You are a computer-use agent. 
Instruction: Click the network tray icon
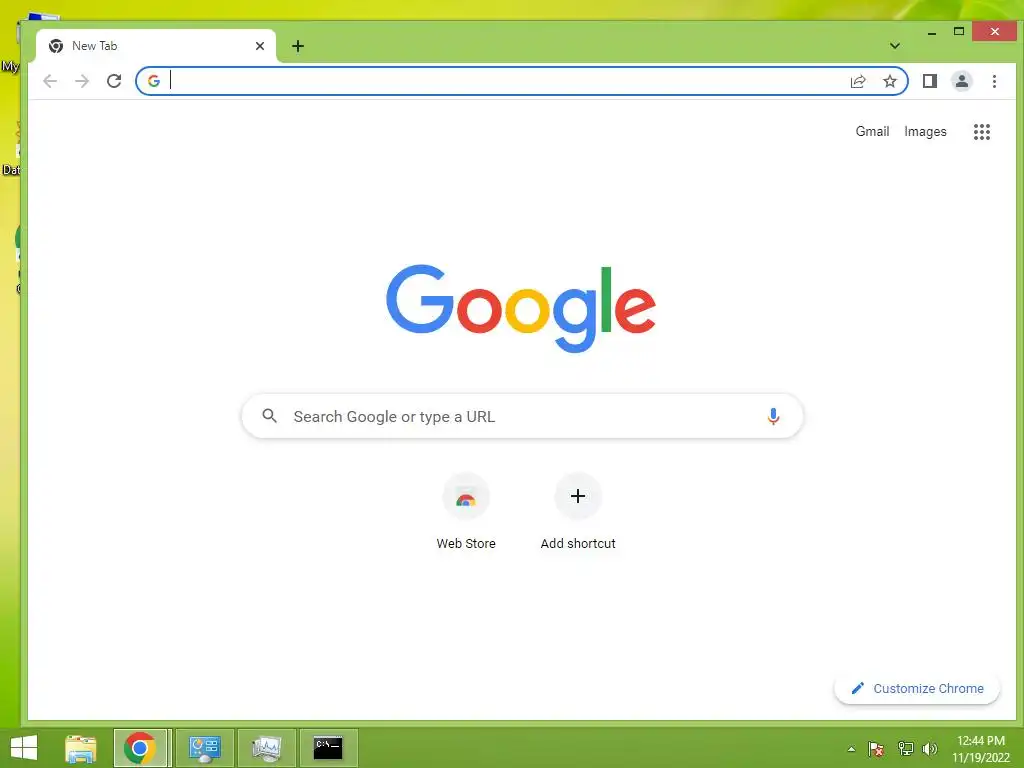905,749
